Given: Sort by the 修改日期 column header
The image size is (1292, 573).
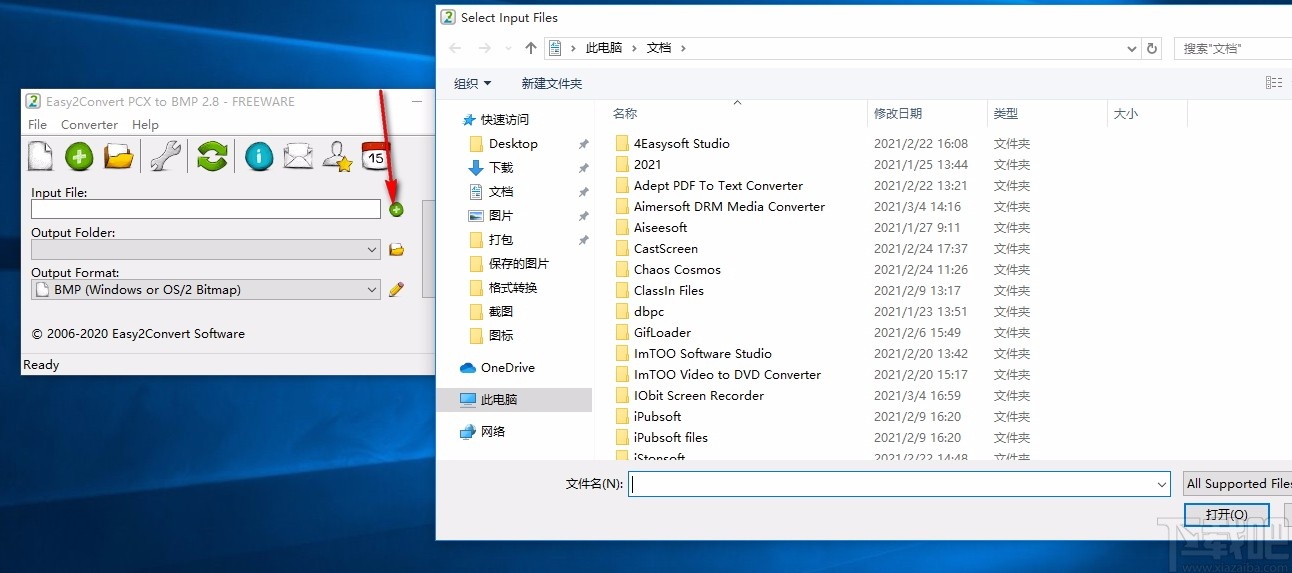Looking at the screenshot, I should click(x=898, y=114).
